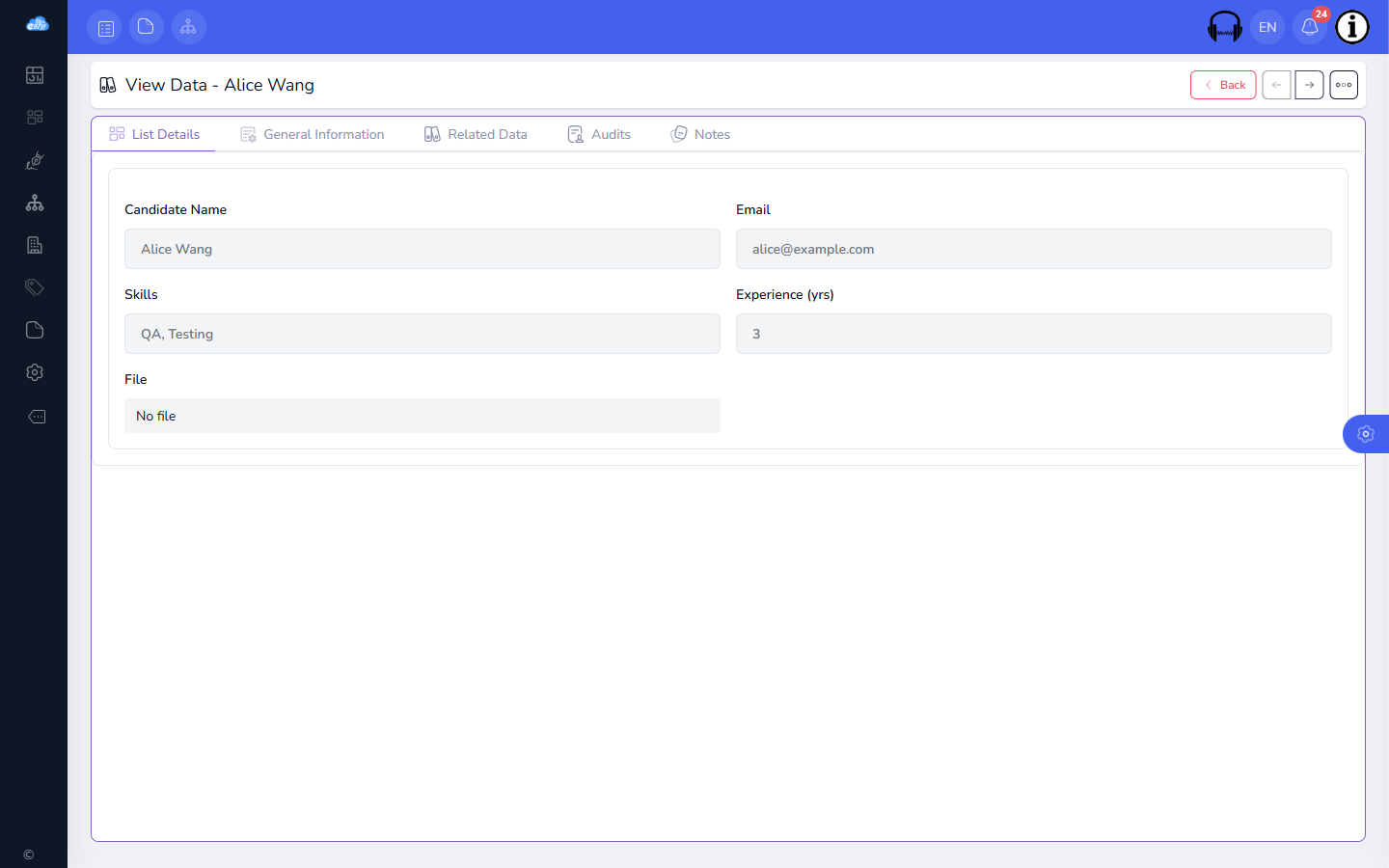Open the list icon in top bar
The height and width of the screenshot is (868, 1389).
(106, 27)
